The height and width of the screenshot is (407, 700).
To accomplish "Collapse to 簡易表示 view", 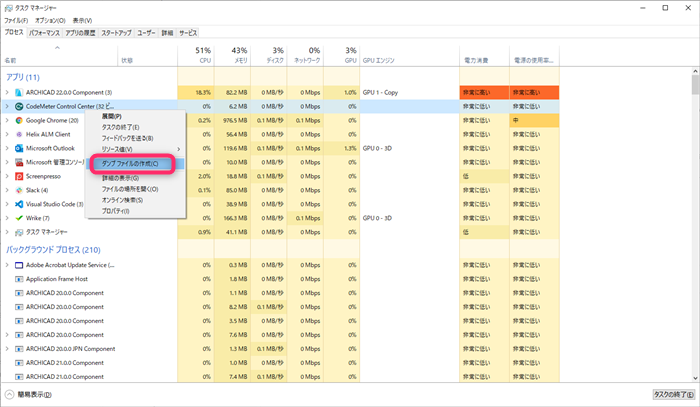I will pos(29,395).
